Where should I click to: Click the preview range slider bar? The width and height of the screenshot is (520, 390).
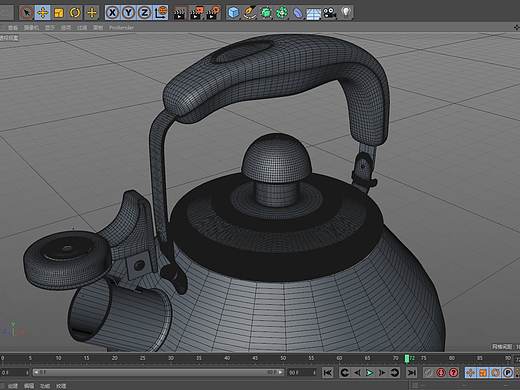158,372
